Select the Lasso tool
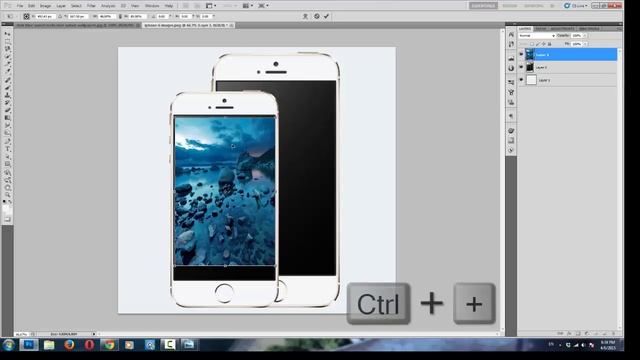 click(x=7, y=49)
